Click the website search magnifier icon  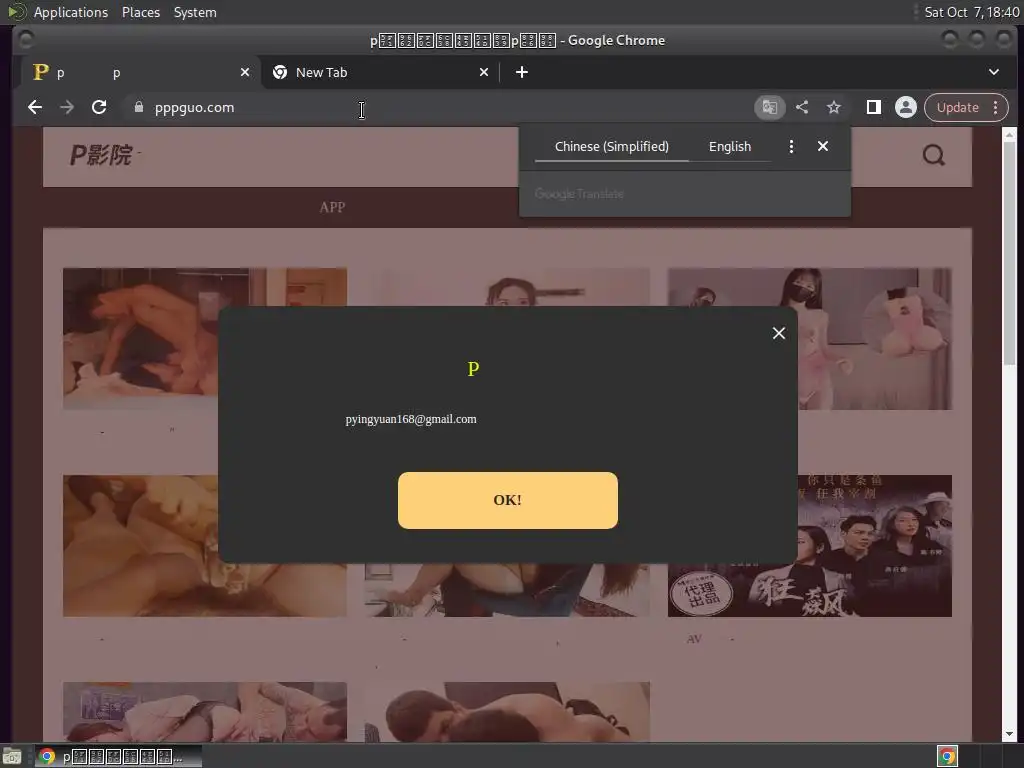(933, 155)
